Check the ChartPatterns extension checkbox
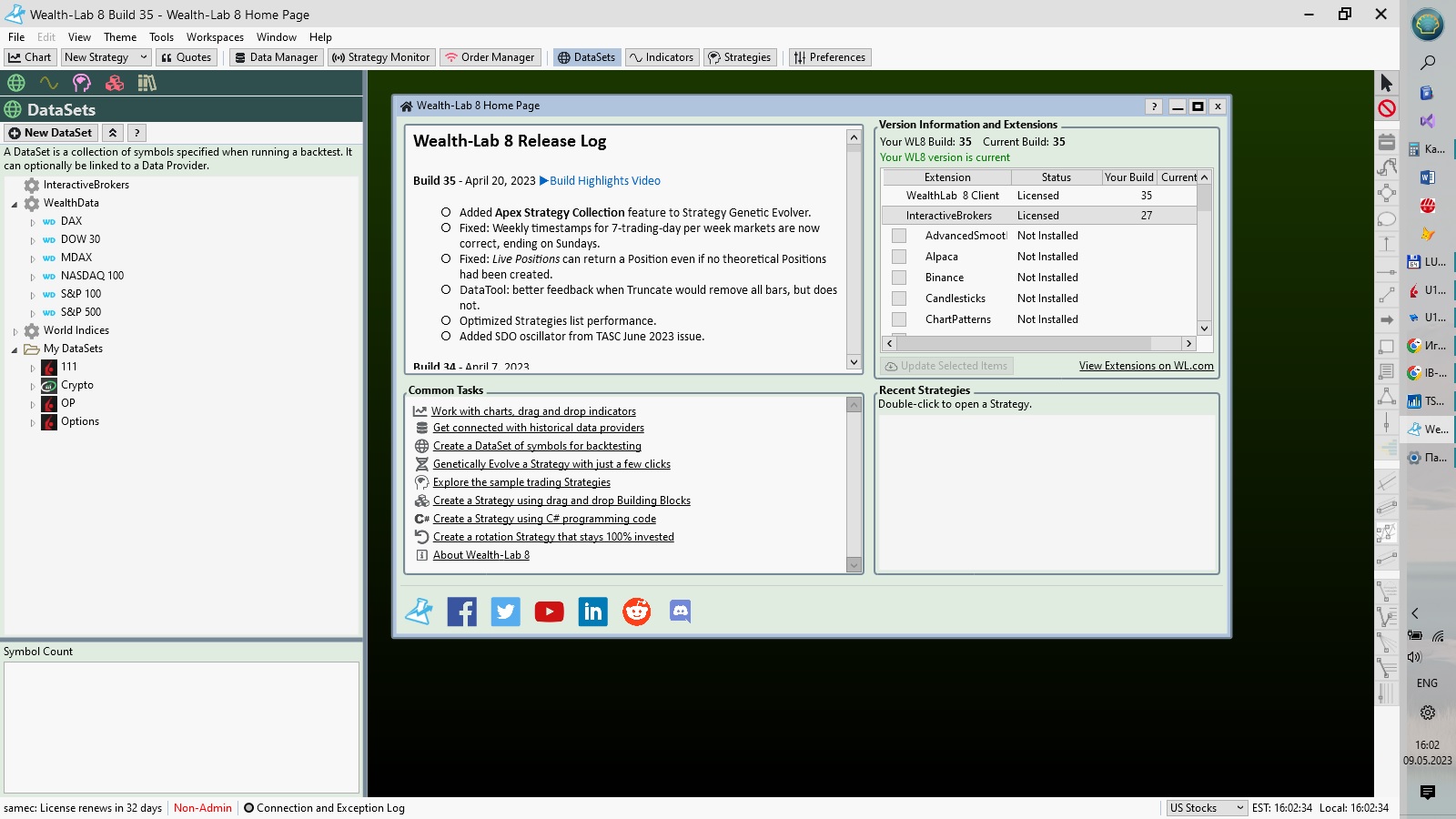This screenshot has height=819, width=1456. pos(899,319)
